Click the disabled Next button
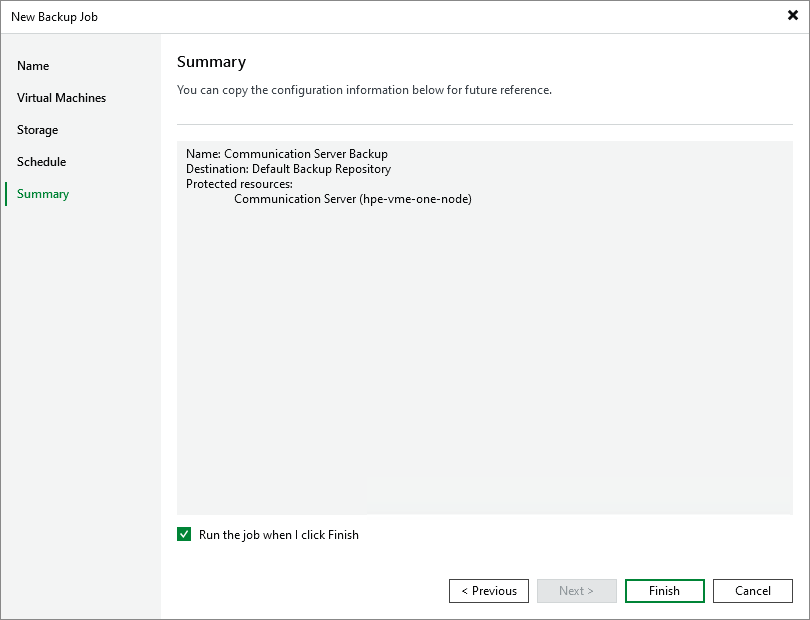 576,590
